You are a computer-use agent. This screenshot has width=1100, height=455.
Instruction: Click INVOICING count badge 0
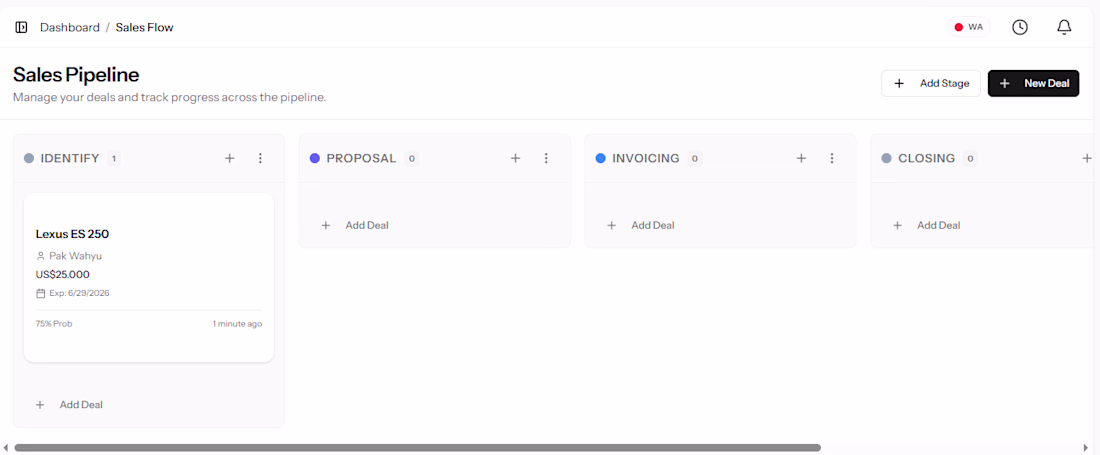[695, 158]
